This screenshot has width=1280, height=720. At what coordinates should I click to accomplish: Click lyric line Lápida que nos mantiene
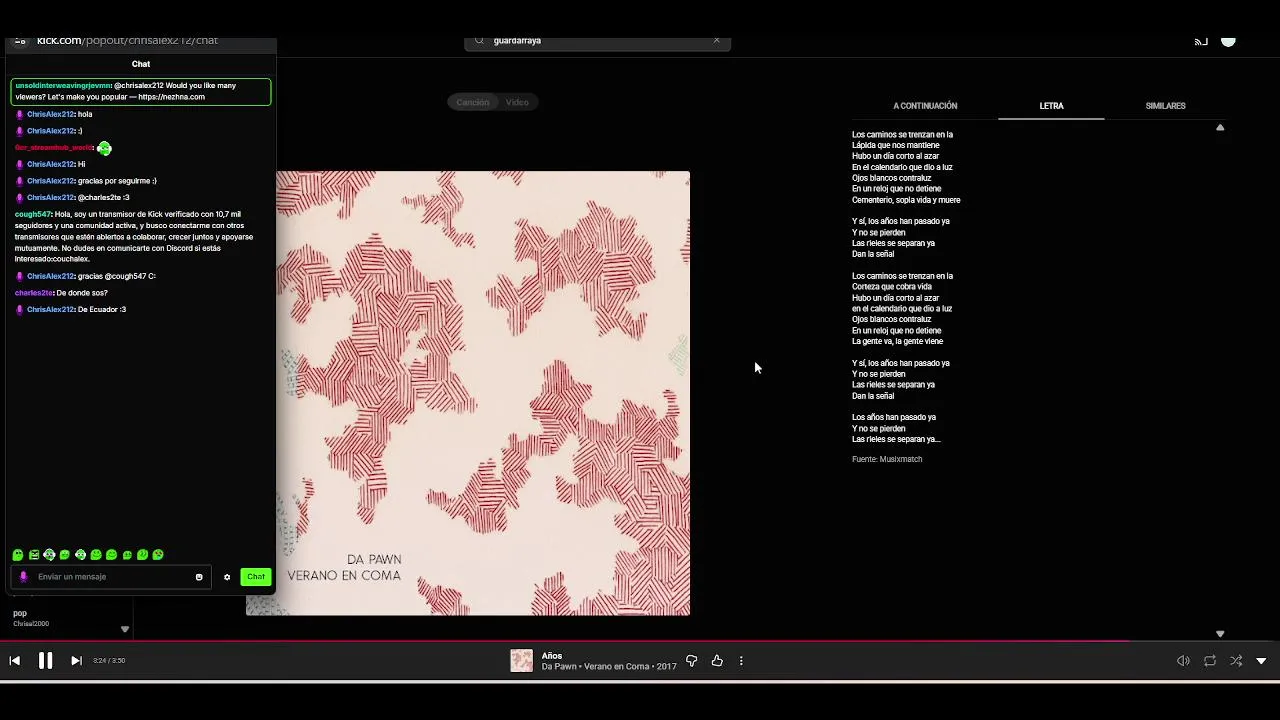[896, 145]
